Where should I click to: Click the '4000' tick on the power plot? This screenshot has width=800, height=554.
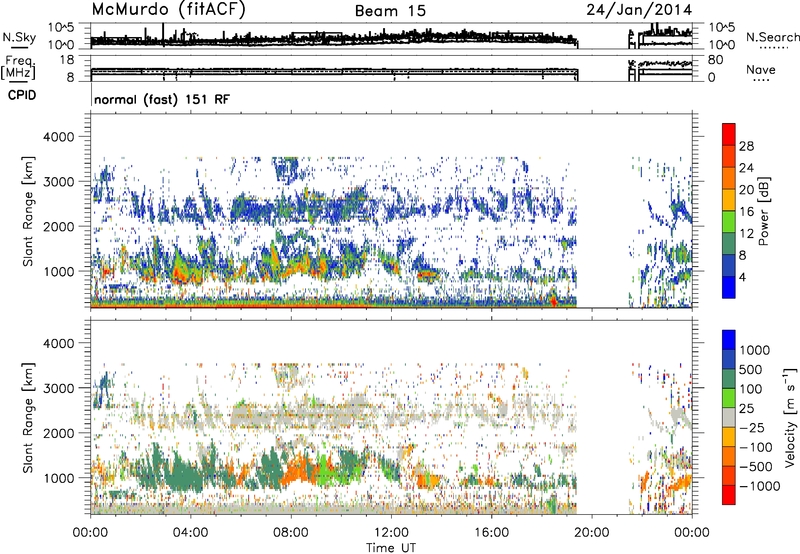pos(58,137)
